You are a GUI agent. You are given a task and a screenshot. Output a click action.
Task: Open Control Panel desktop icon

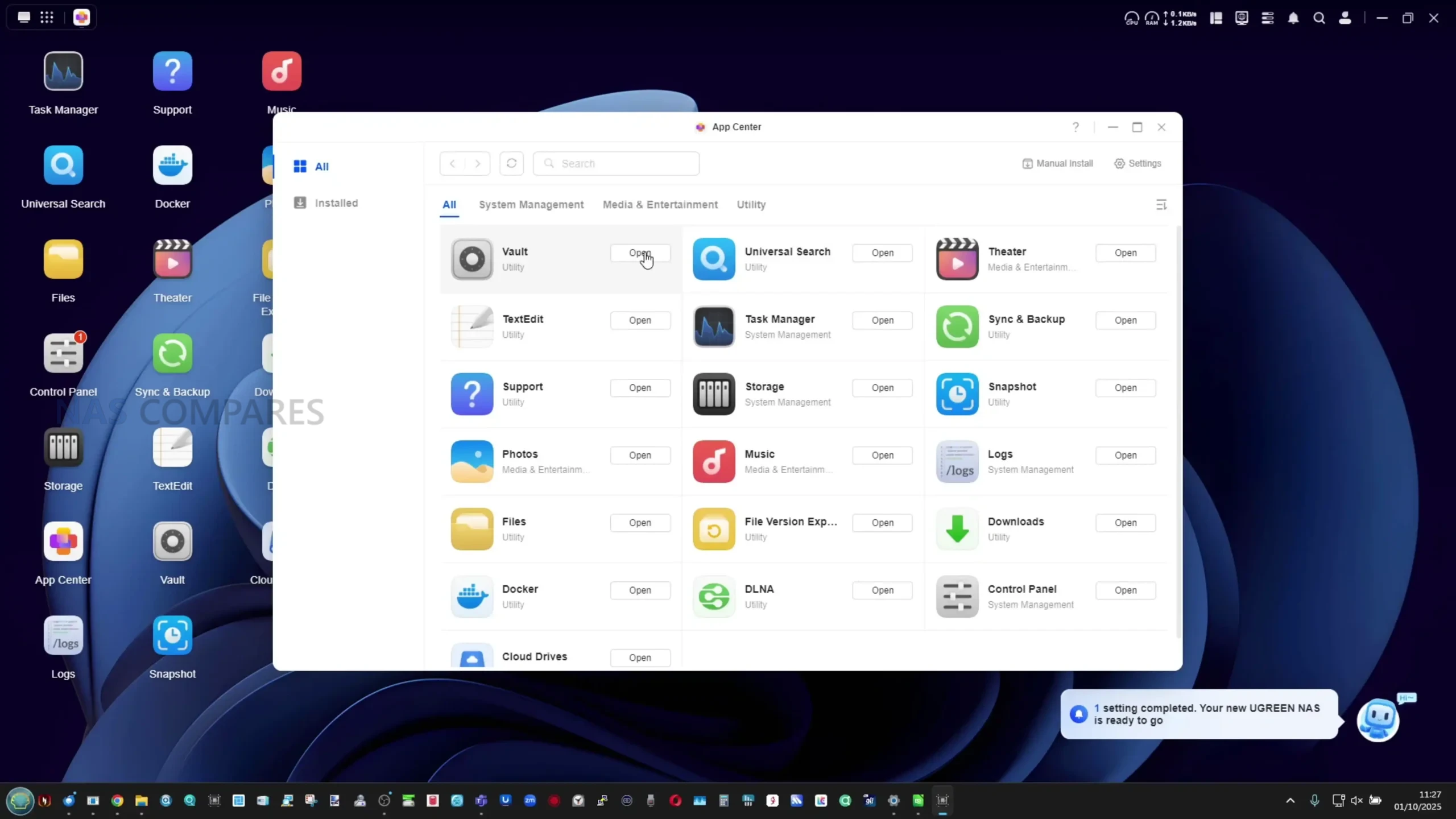pyautogui.click(x=63, y=354)
